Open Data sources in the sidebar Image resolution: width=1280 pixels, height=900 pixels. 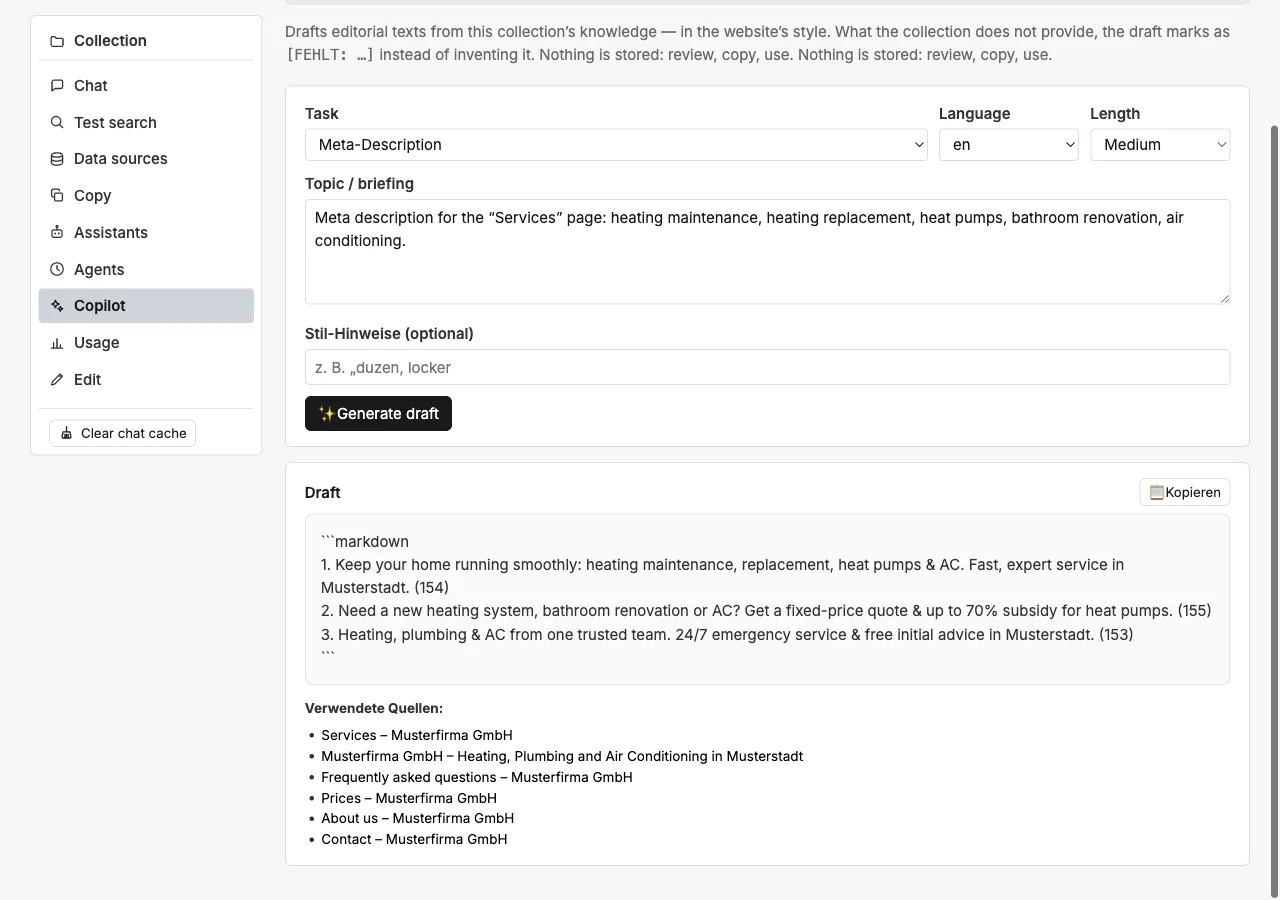146,159
